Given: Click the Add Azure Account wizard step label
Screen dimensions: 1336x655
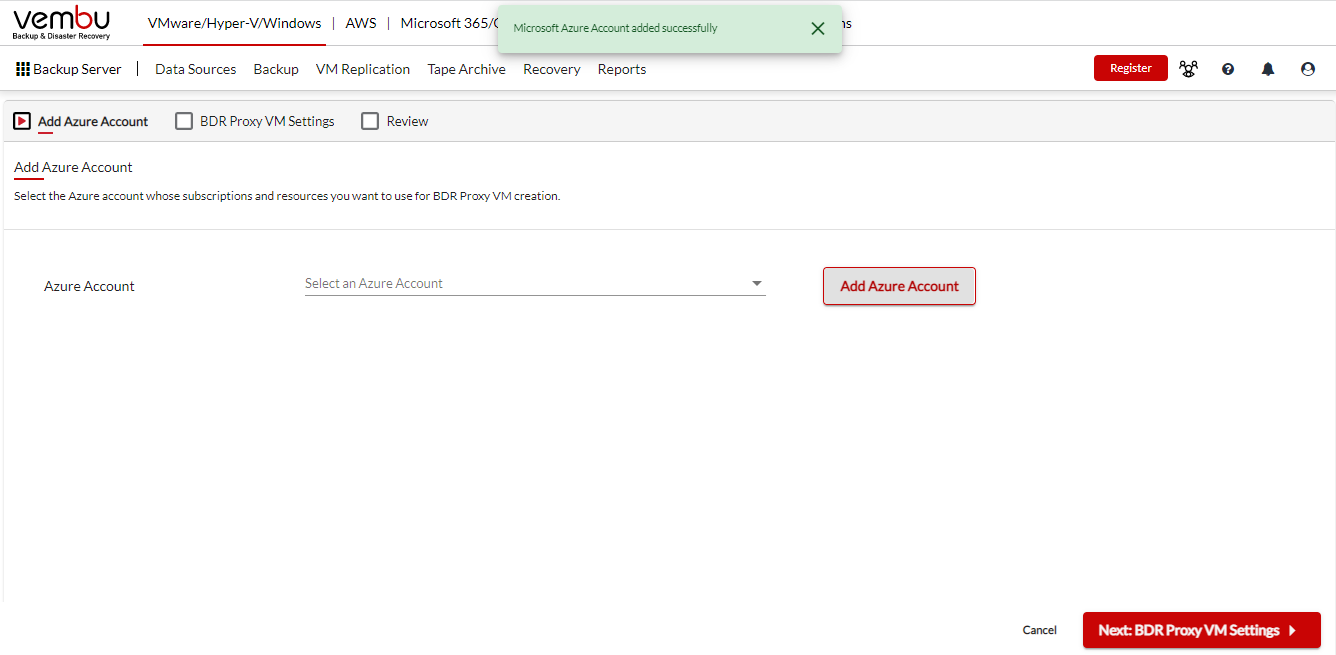Looking at the screenshot, I should click(x=93, y=121).
